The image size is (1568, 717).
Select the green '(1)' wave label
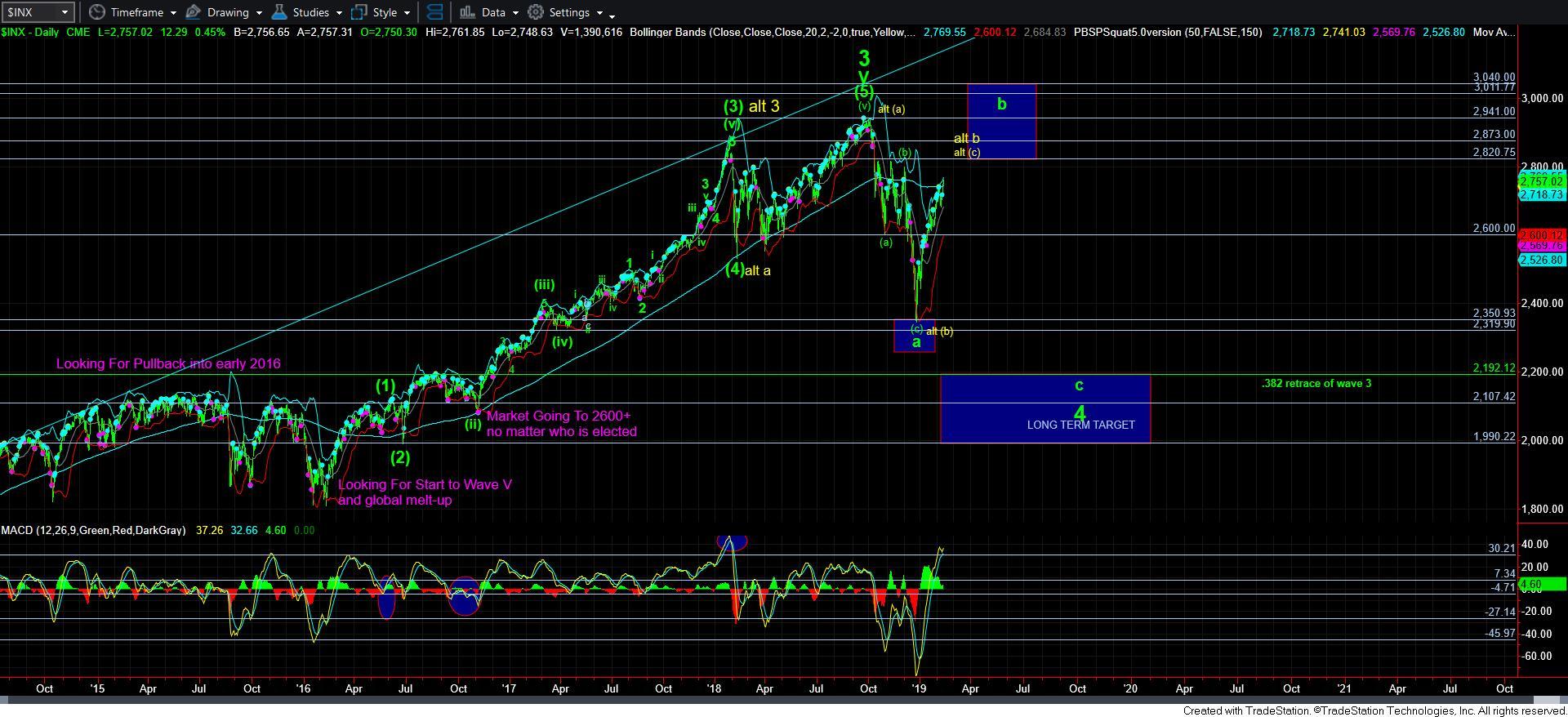(385, 385)
